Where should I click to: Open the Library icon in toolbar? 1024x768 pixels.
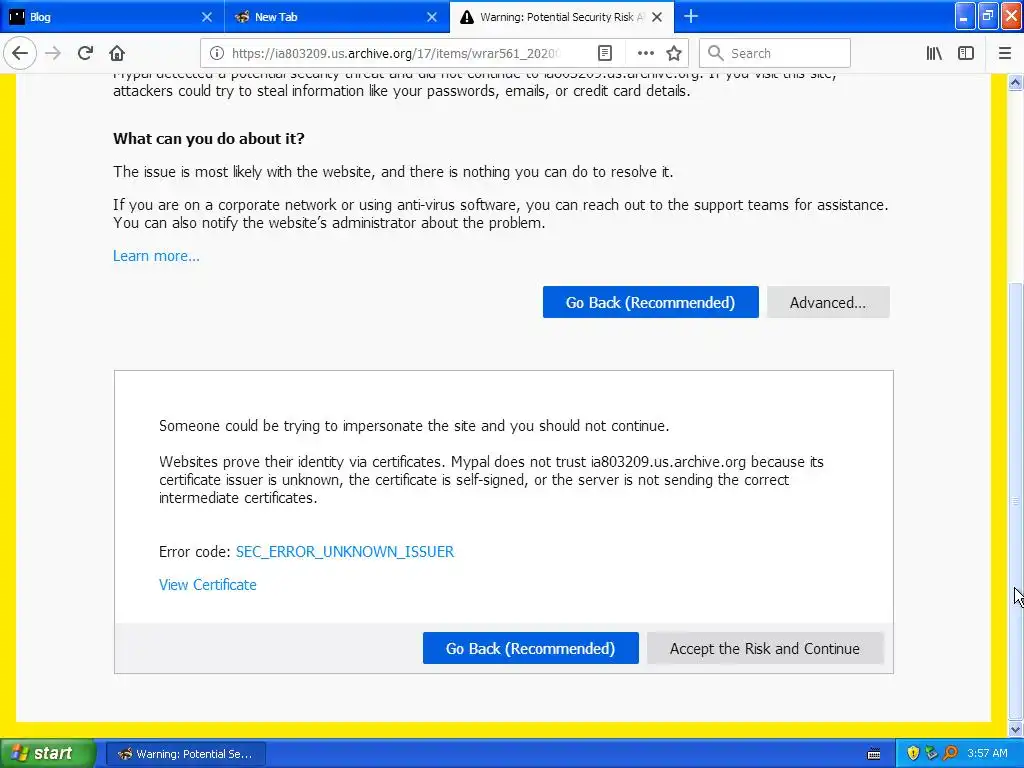tap(934, 53)
